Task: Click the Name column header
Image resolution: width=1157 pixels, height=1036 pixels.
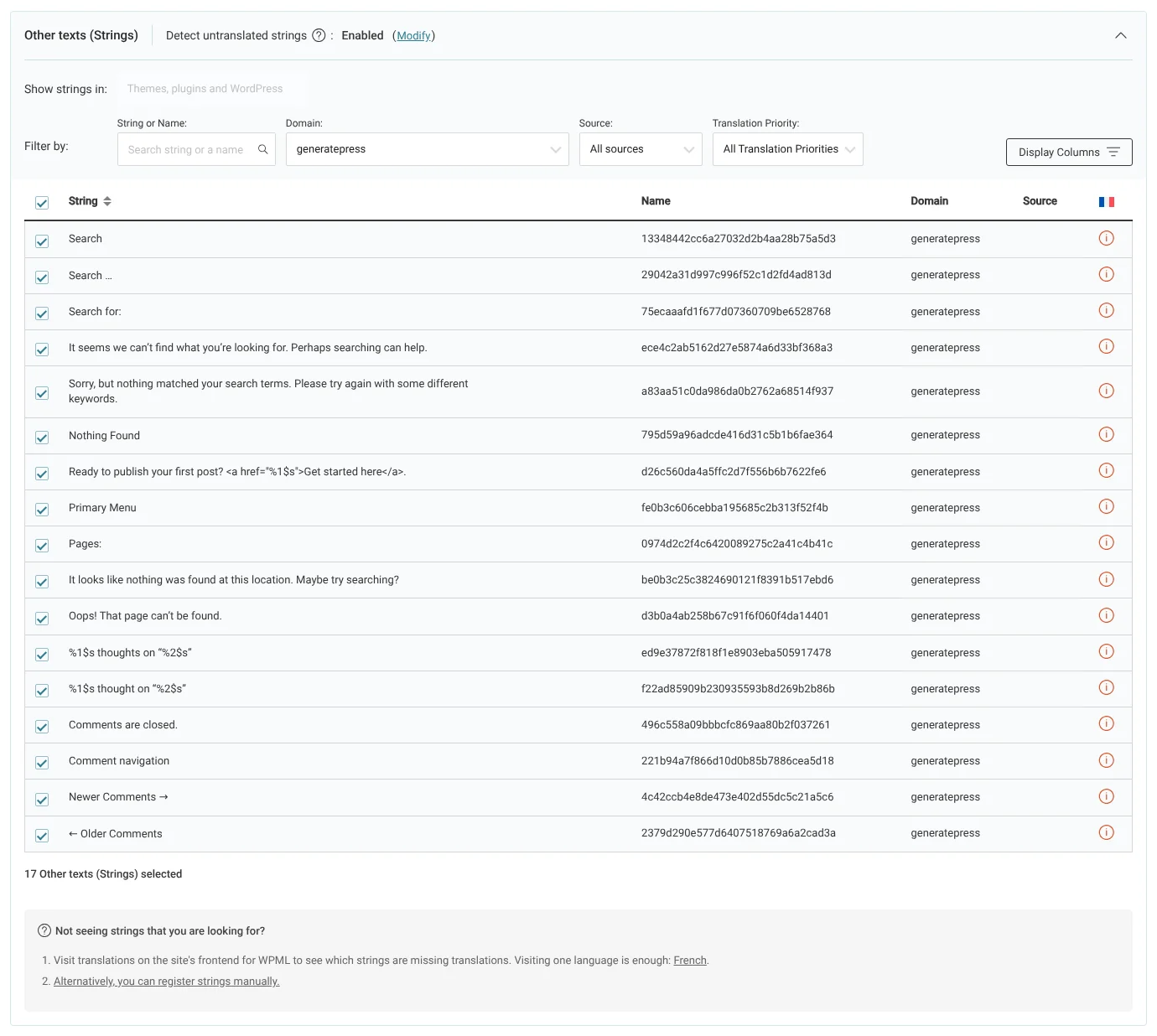Action: [656, 201]
